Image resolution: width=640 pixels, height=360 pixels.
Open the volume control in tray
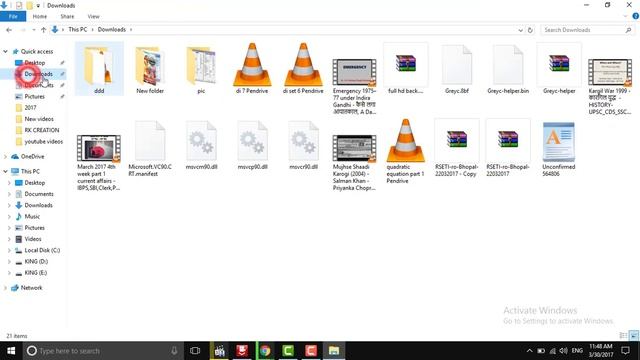coord(564,351)
